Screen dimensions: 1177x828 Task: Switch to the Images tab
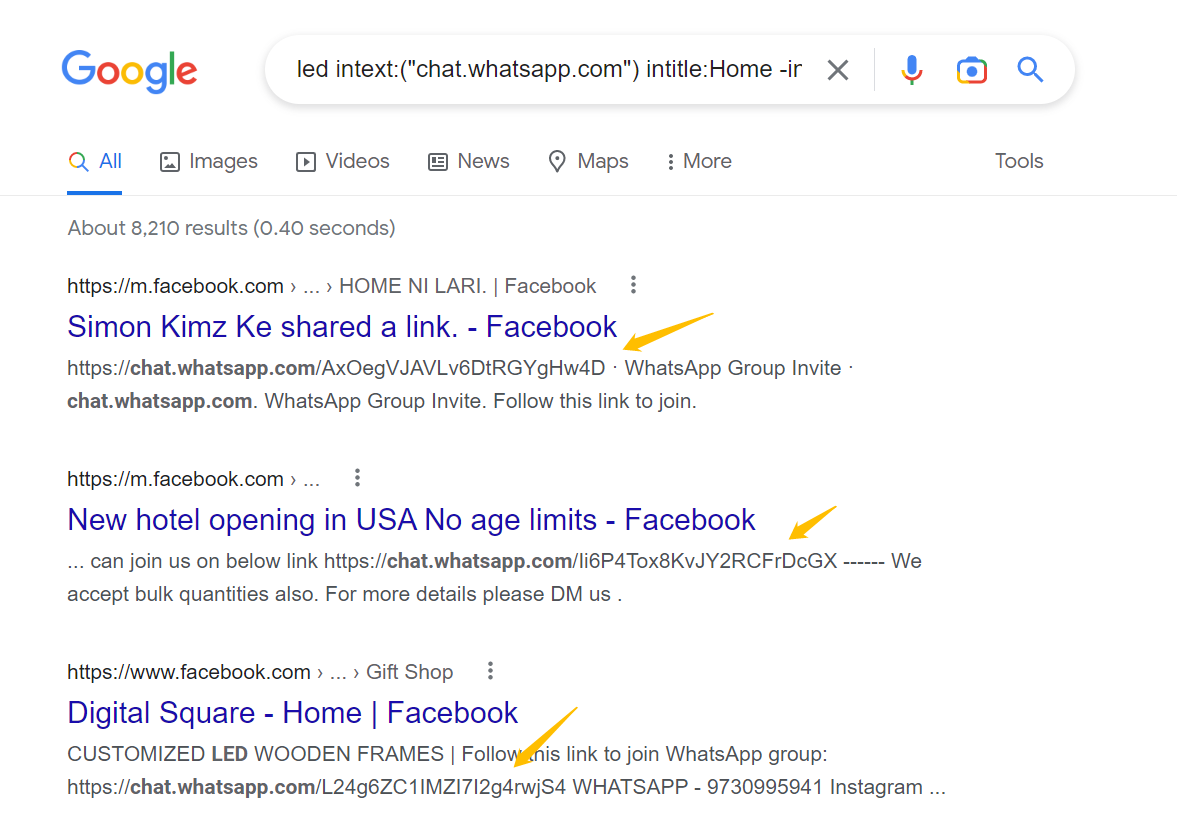209,161
